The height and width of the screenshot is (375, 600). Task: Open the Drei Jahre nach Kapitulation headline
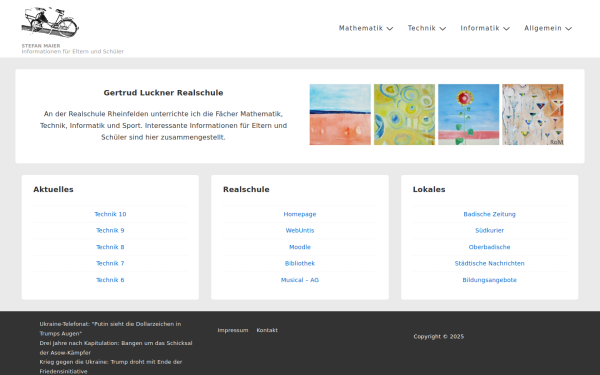[116, 348]
